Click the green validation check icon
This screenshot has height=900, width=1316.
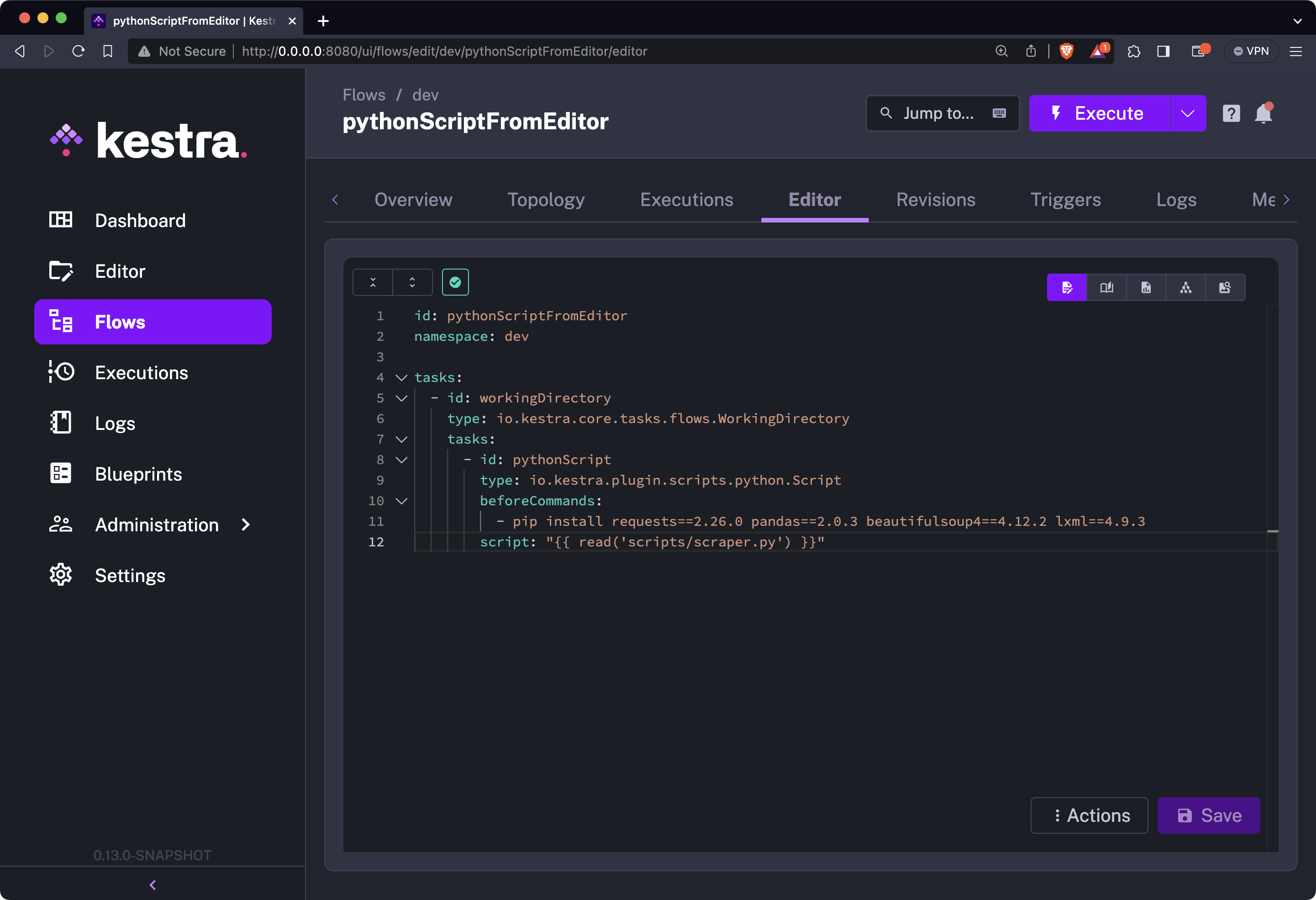[455, 282]
